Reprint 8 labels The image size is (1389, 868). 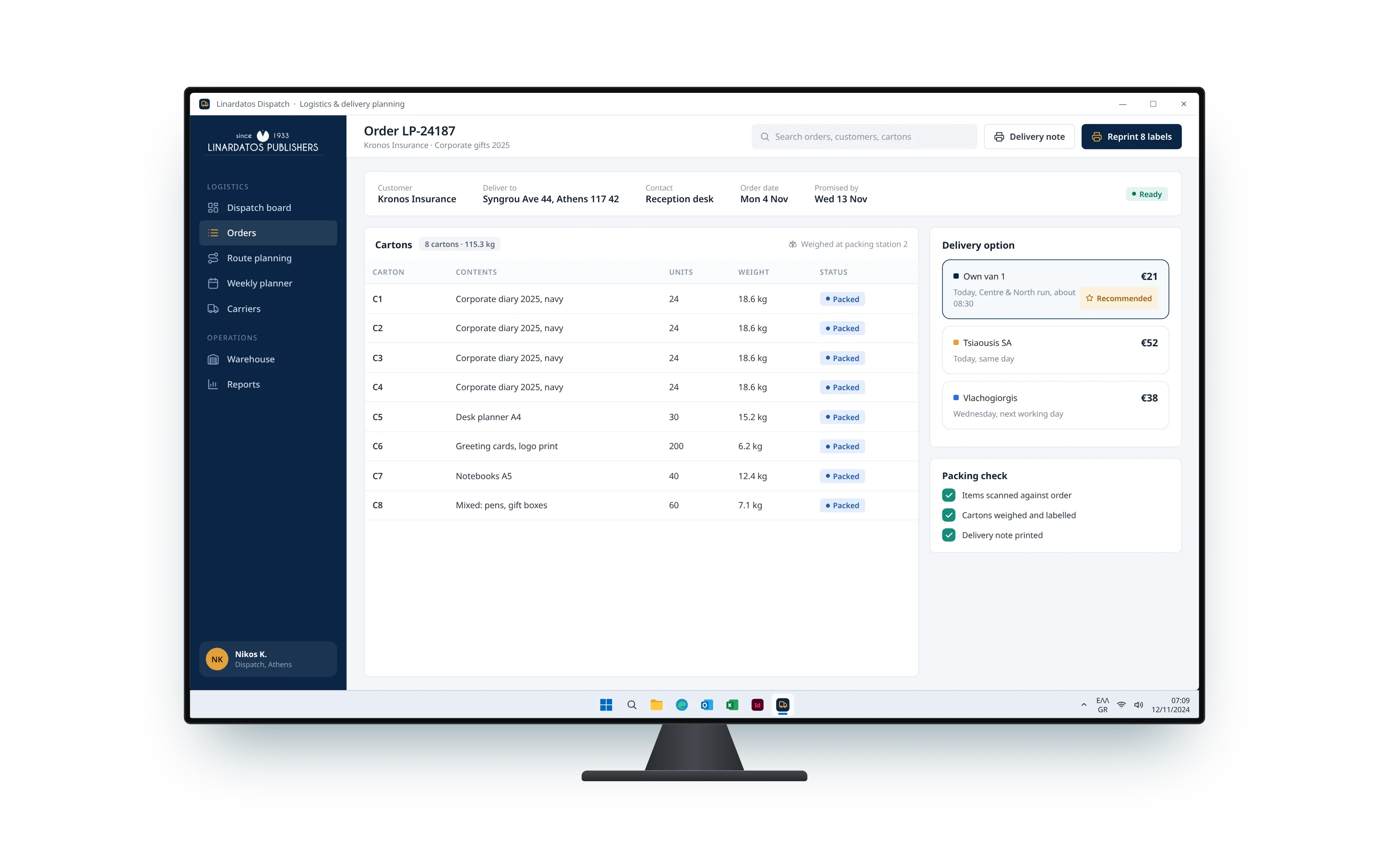(1131, 137)
